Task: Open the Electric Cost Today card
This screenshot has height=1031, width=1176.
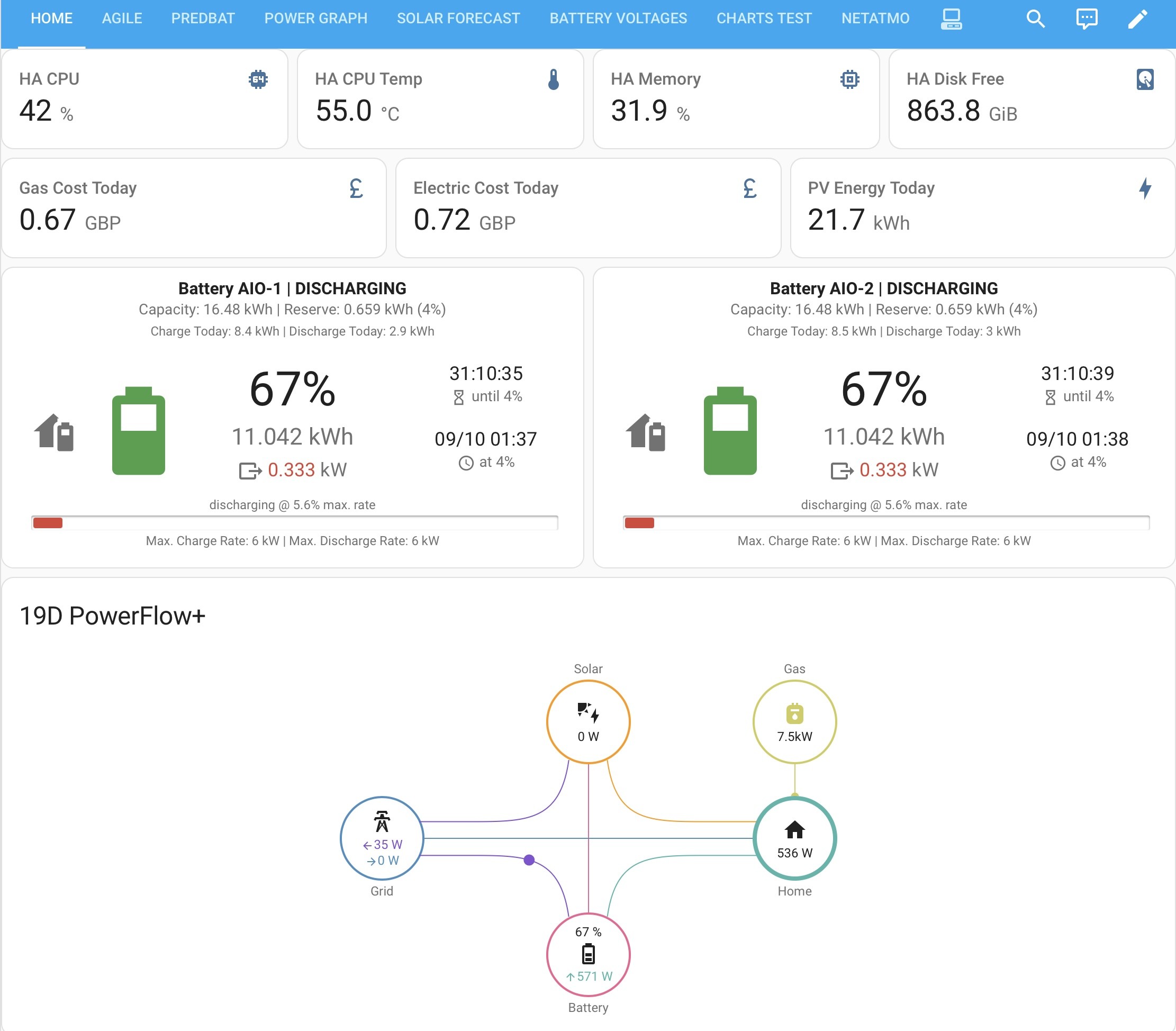Action: (588, 207)
